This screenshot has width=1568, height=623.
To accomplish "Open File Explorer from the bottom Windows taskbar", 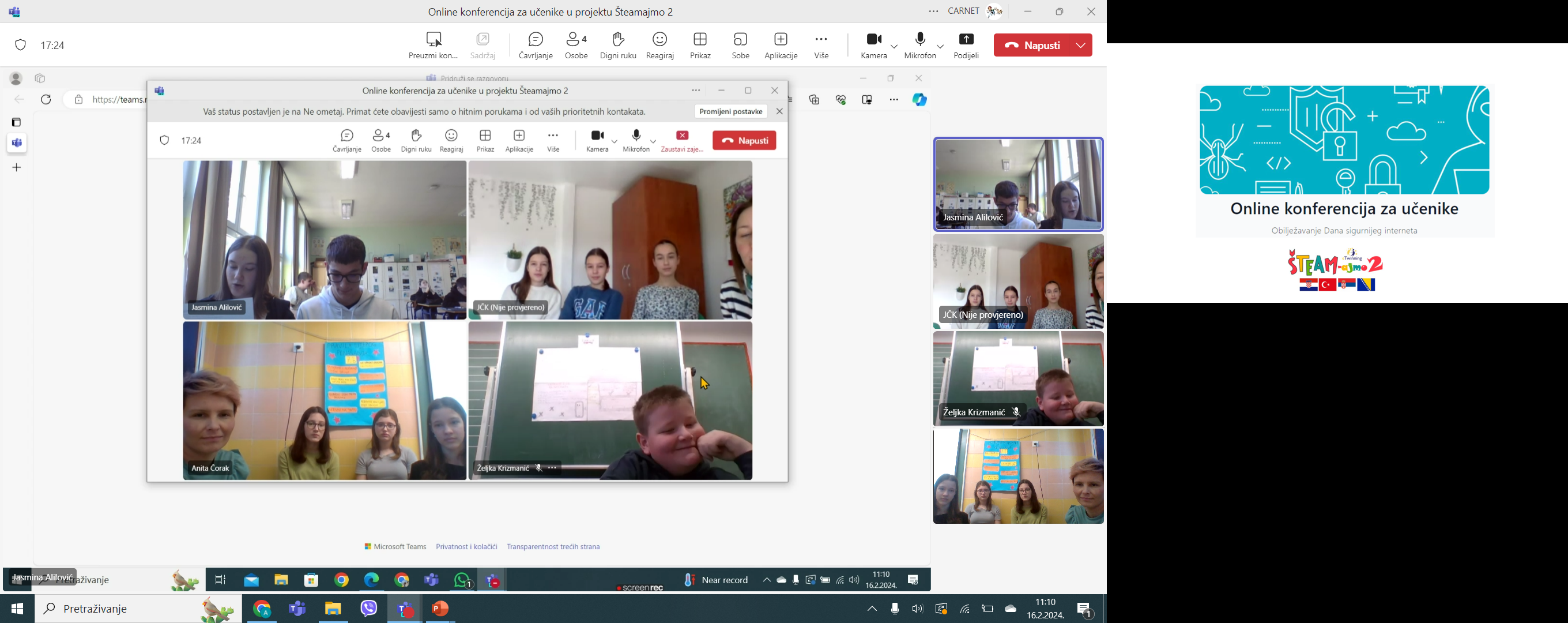I will (333, 609).
